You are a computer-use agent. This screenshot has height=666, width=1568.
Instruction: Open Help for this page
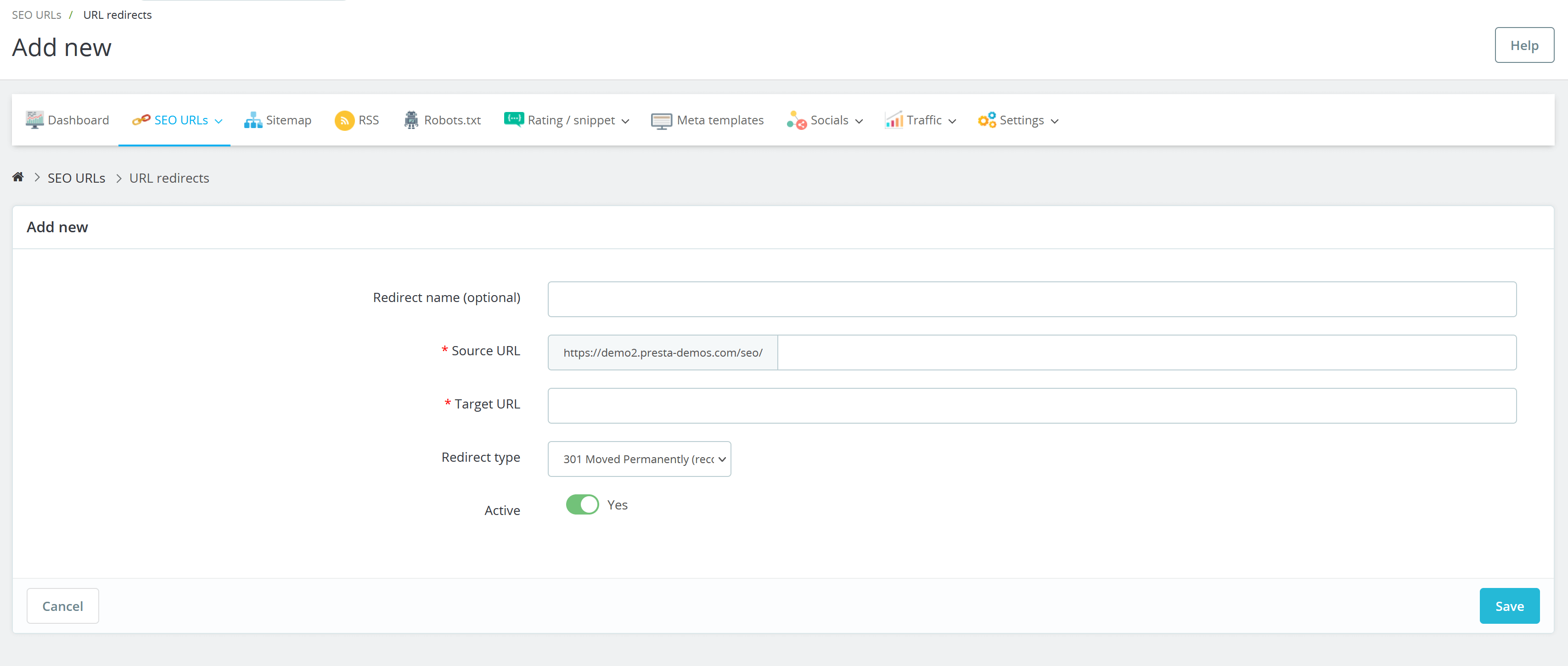tap(1524, 45)
